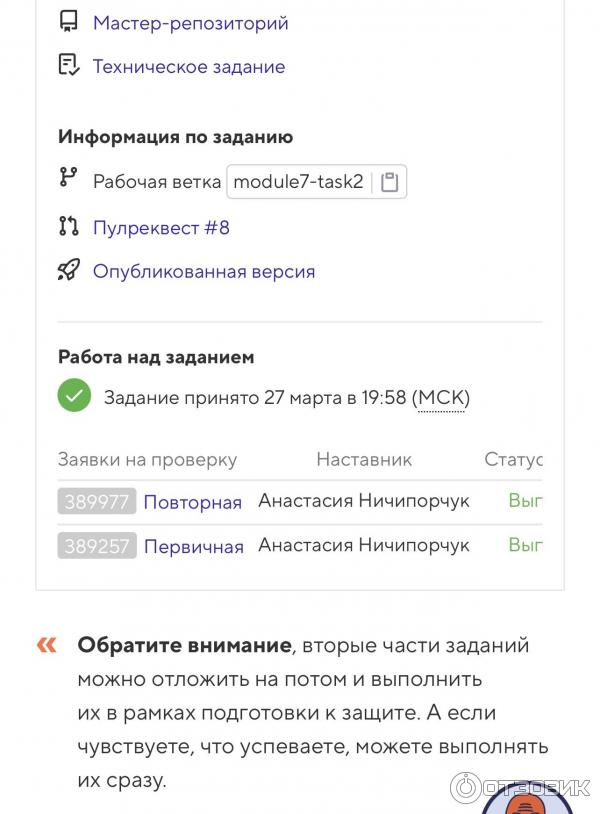Select the module7-task2 branch name field
The height and width of the screenshot is (814, 600).
click(300, 181)
